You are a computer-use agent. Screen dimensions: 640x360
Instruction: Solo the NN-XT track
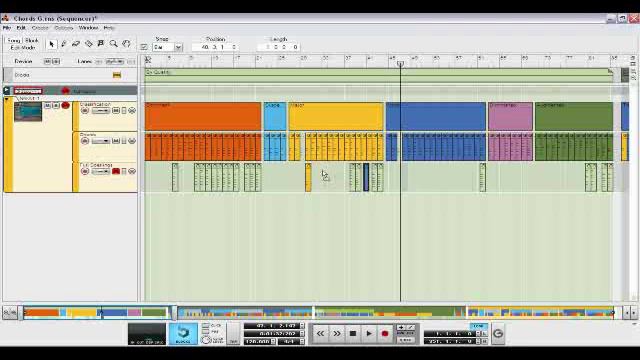click(56, 106)
